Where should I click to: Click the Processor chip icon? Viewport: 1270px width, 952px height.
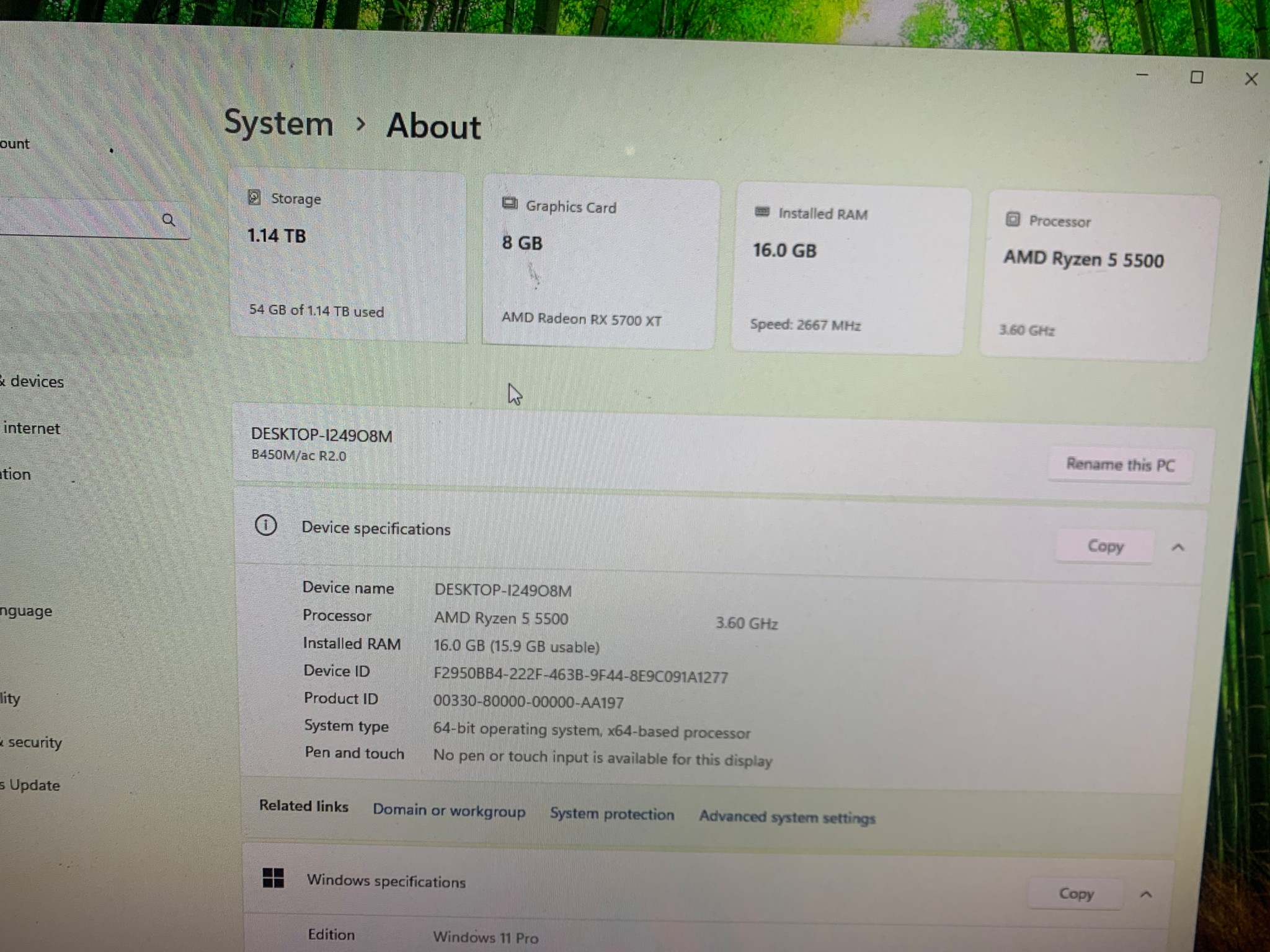1013,219
